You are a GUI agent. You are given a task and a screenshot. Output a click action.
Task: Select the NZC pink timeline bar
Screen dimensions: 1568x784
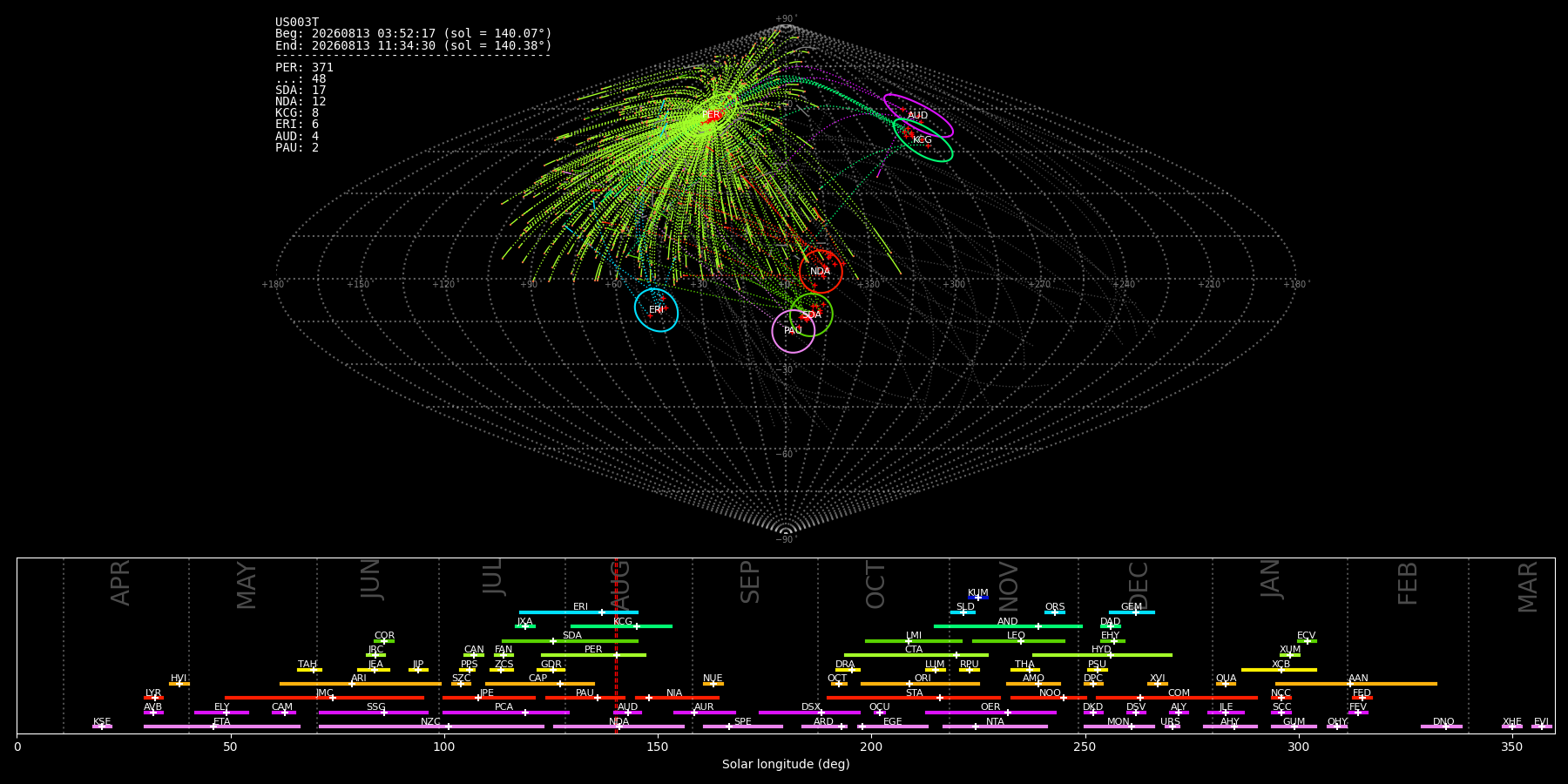[431, 727]
